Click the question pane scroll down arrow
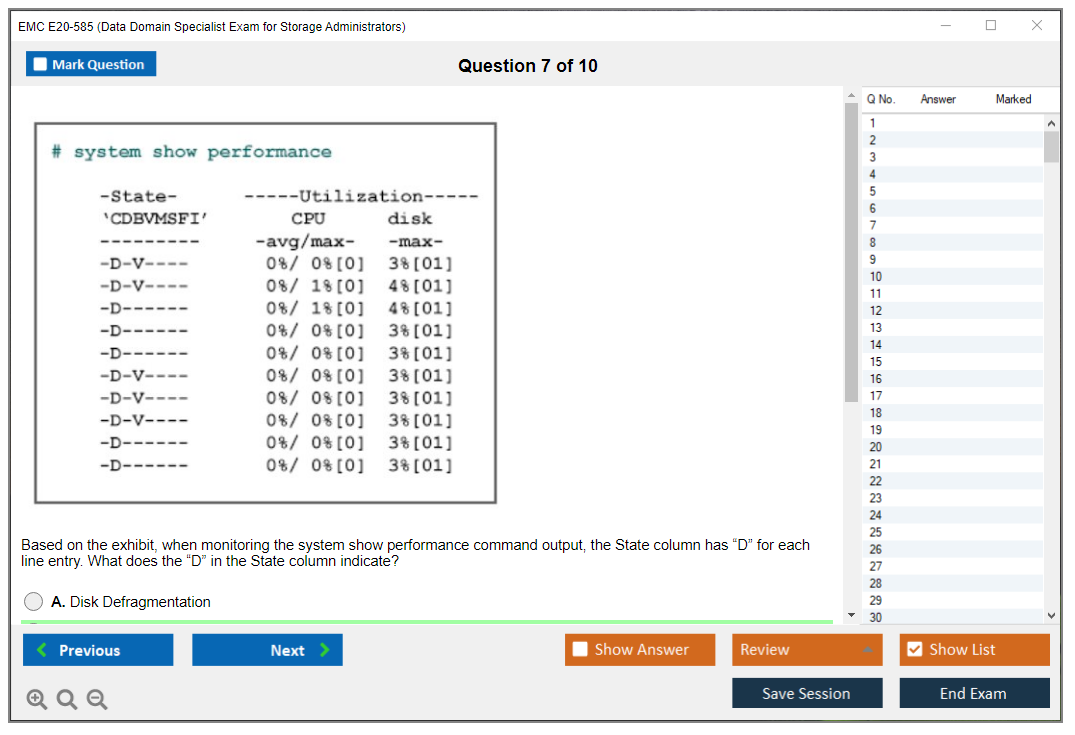Viewport: 1075px width, 735px height. coord(851,615)
